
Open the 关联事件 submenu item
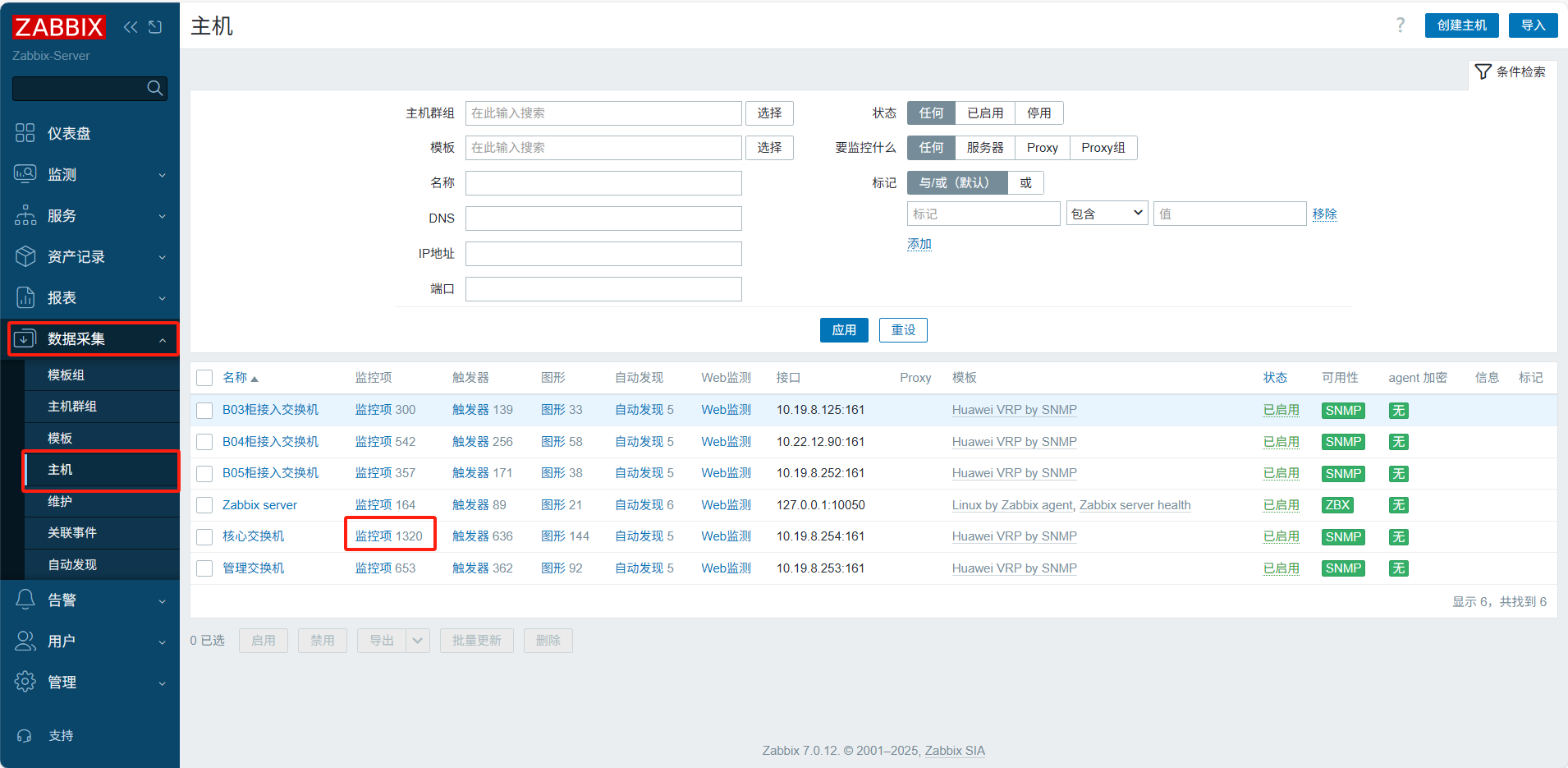[102, 533]
